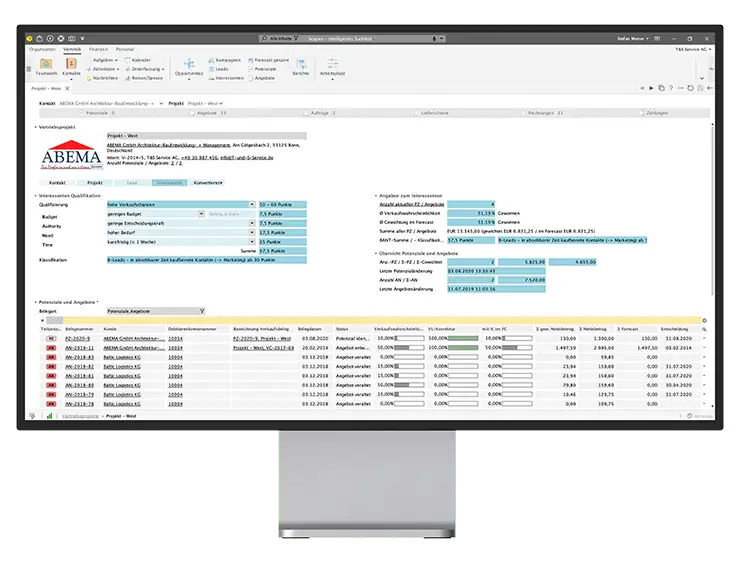Image resolution: width=740 pixels, height=563 pixels.
Task: Go to next record with the play arrow
Action: pos(651,88)
